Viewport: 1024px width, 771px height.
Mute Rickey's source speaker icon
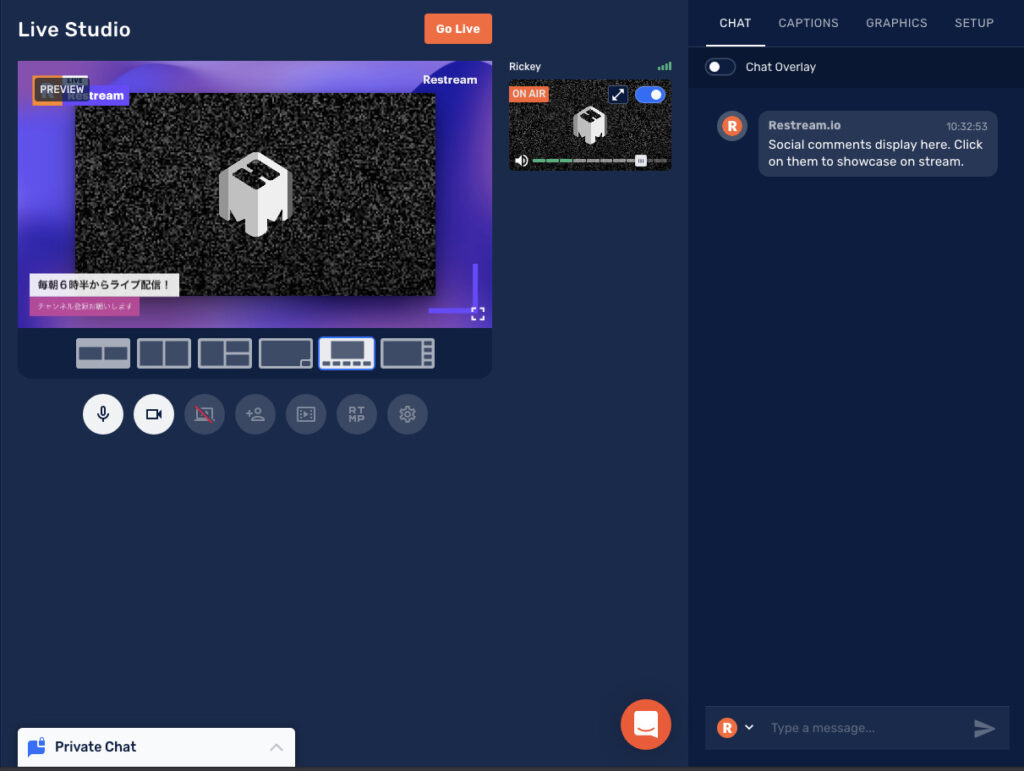coord(521,161)
